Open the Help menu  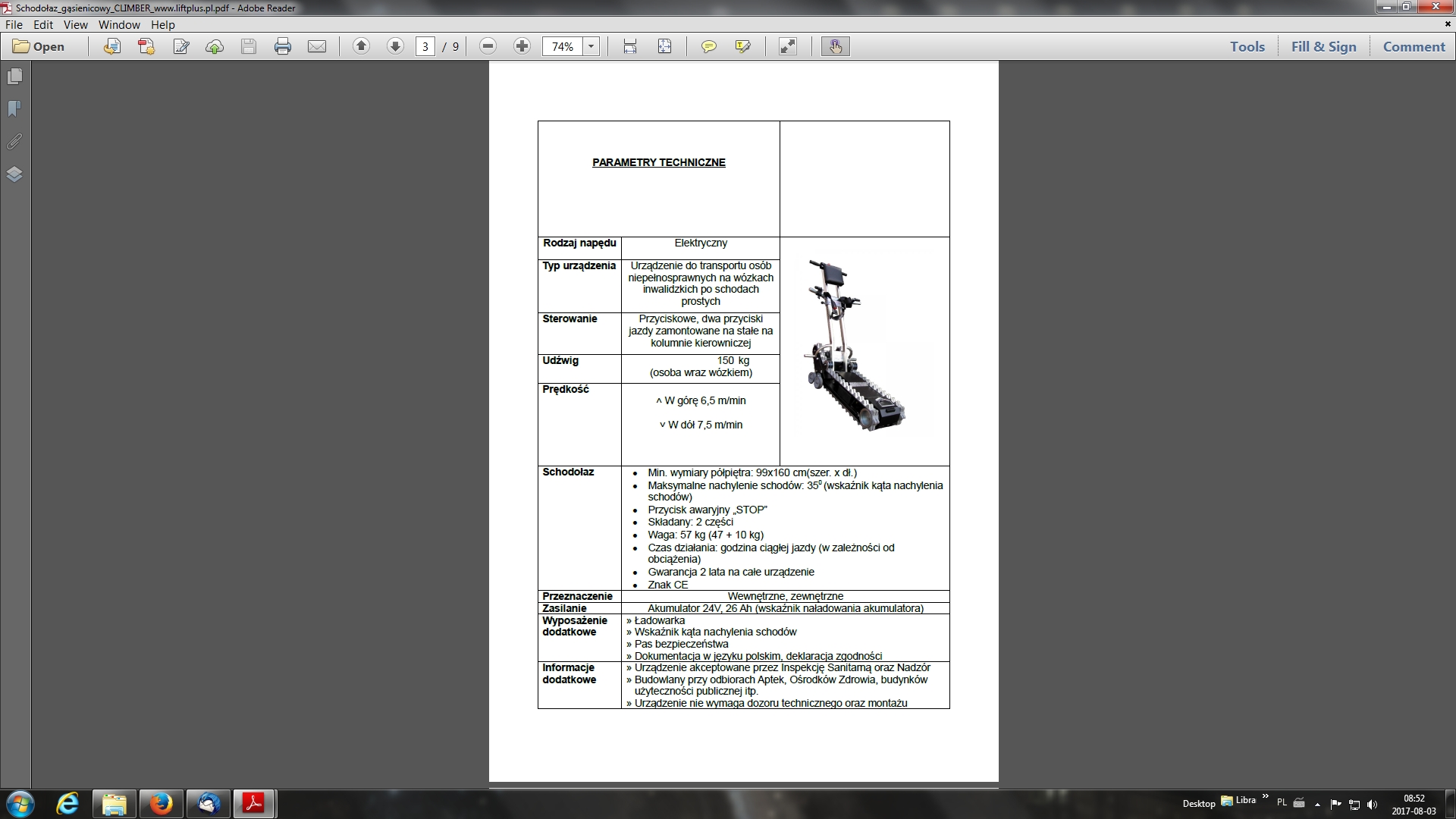[x=163, y=25]
